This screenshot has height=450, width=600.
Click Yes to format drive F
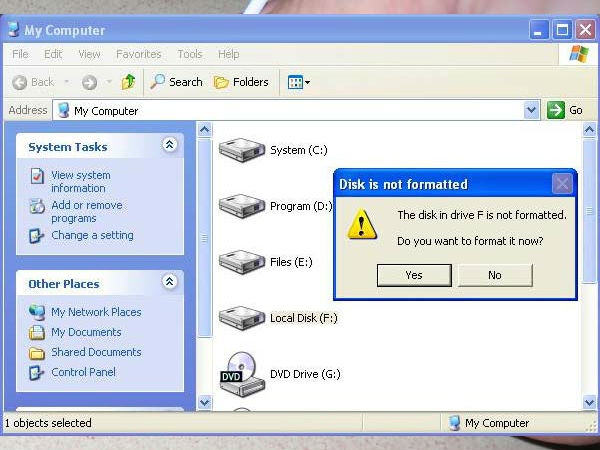[414, 275]
